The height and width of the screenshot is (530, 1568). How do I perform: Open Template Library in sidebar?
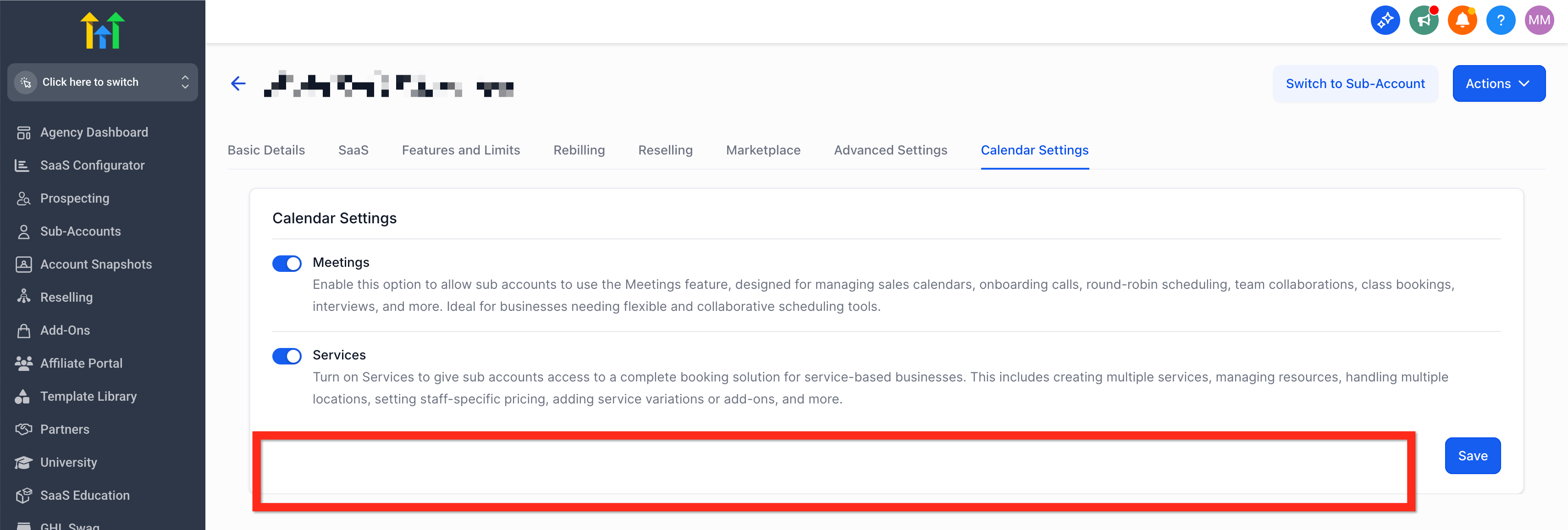click(x=88, y=396)
